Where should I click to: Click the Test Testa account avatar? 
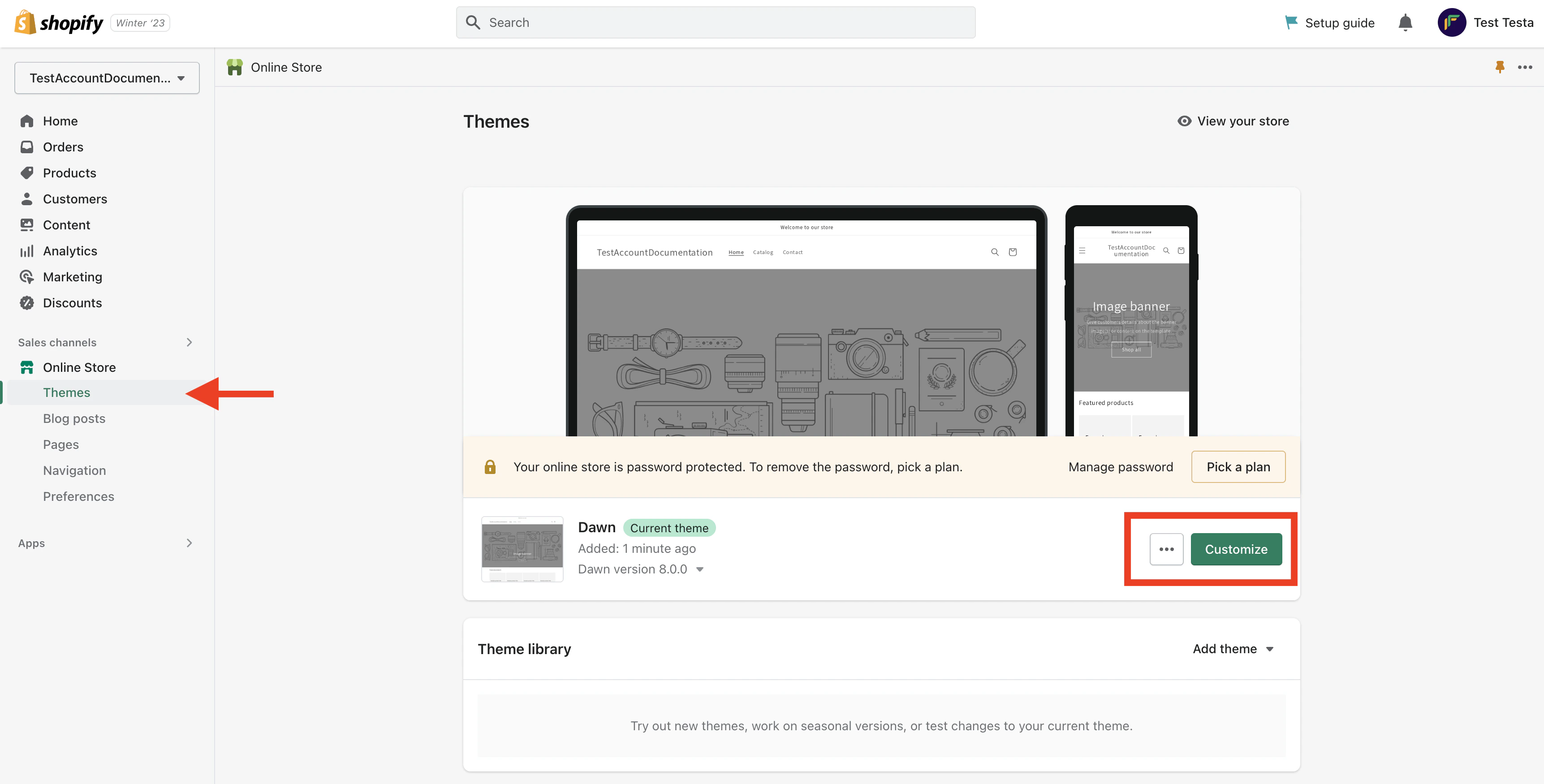pos(1451,23)
